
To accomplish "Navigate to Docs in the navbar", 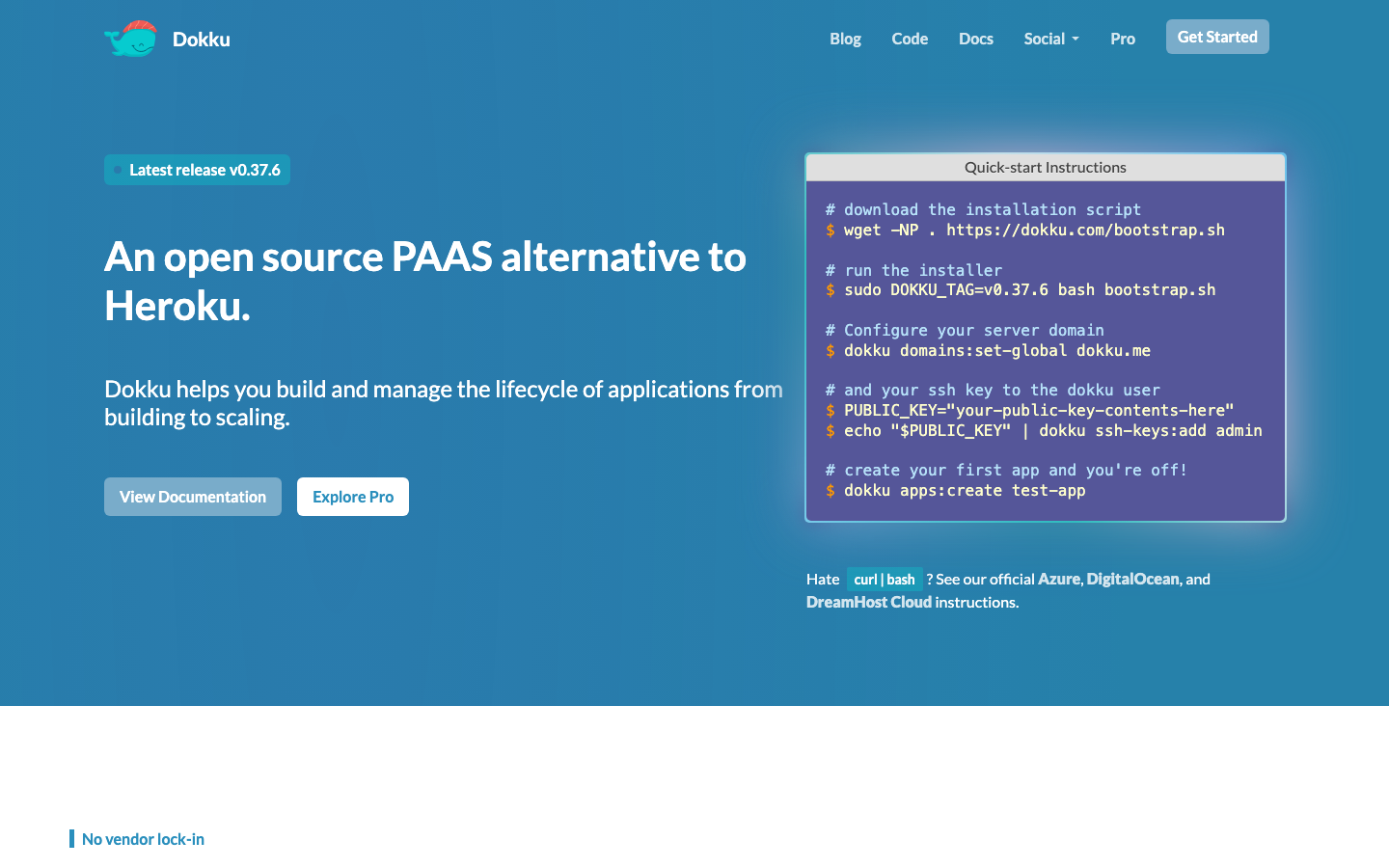I will (975, 39).
